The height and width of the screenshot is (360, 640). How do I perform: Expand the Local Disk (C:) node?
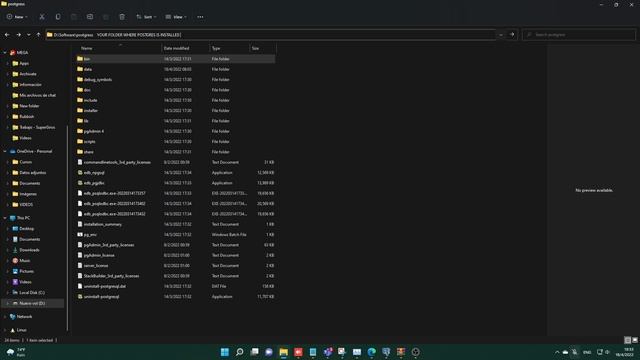8,293
